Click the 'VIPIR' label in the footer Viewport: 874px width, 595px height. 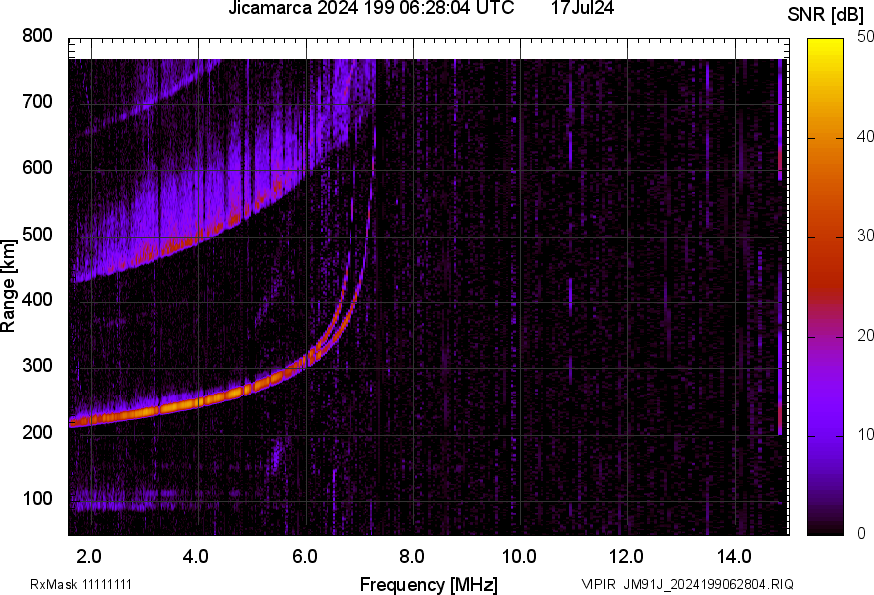[599, 584]
